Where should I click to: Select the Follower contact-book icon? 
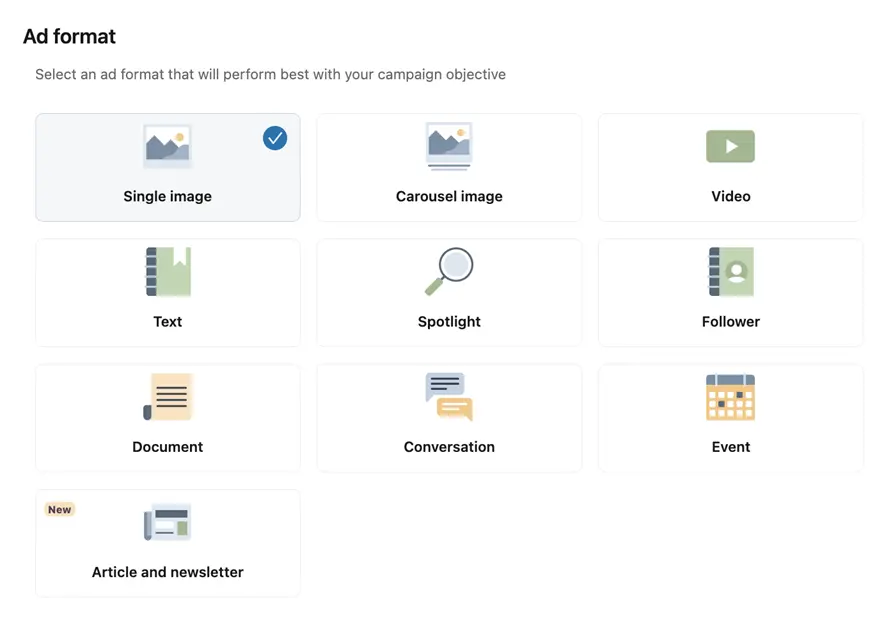click(730, 271)
